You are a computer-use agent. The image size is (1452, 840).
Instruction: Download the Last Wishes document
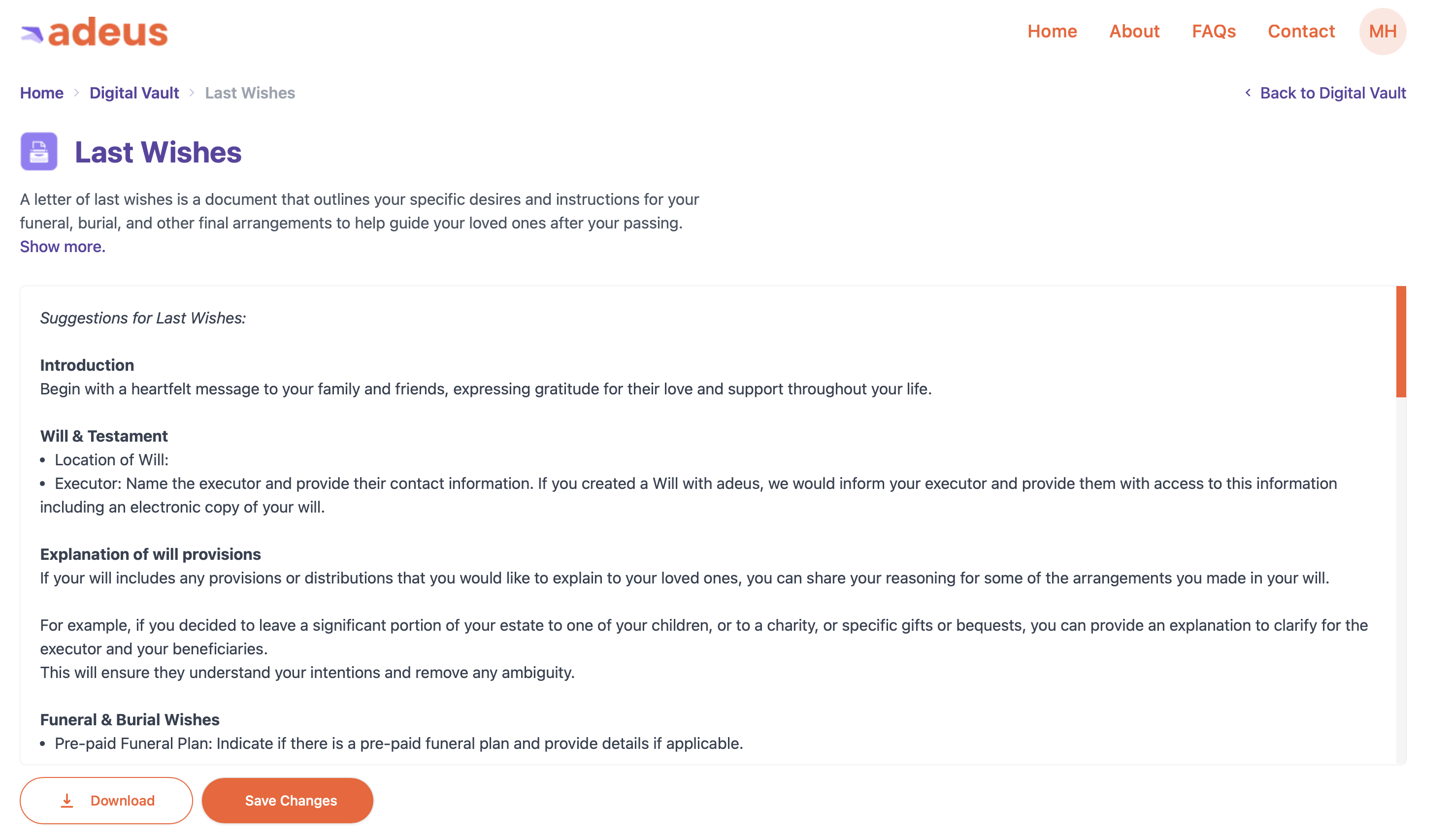(106, 800)
